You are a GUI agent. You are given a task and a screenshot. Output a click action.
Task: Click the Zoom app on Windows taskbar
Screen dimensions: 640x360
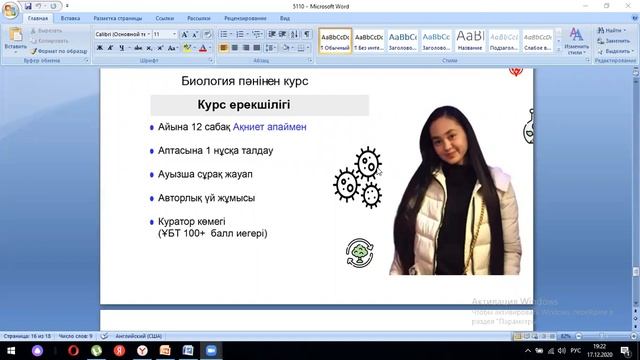(x=211, y=351)
